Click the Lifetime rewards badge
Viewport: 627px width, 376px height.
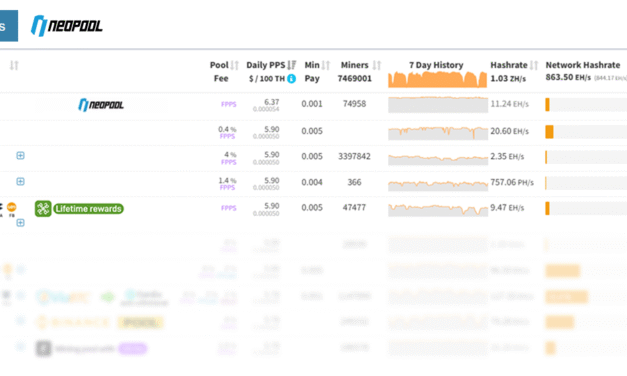(88, 209)
